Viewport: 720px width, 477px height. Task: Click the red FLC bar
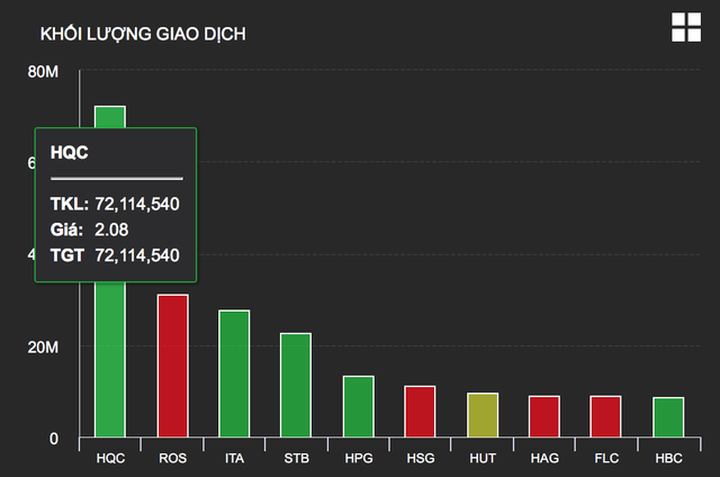pyautogui.click(x=606, y=417)
